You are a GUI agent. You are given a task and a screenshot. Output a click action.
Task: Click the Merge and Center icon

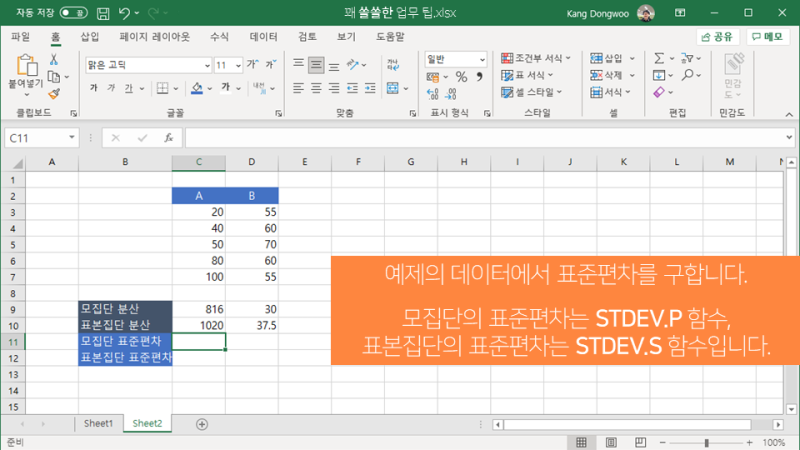(x=392, y=88)
